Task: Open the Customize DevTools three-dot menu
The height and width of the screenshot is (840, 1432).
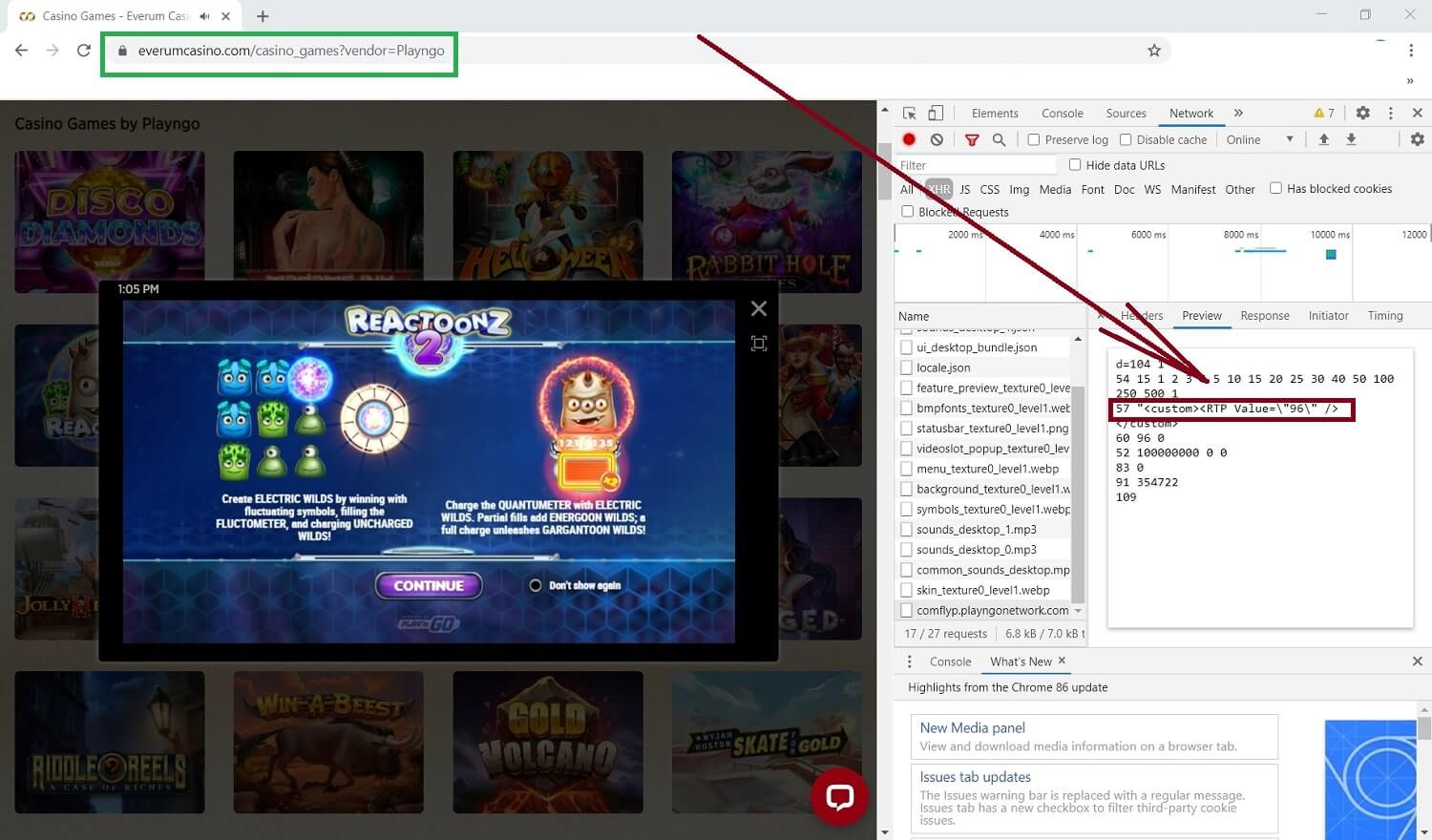Action: 1391,113
